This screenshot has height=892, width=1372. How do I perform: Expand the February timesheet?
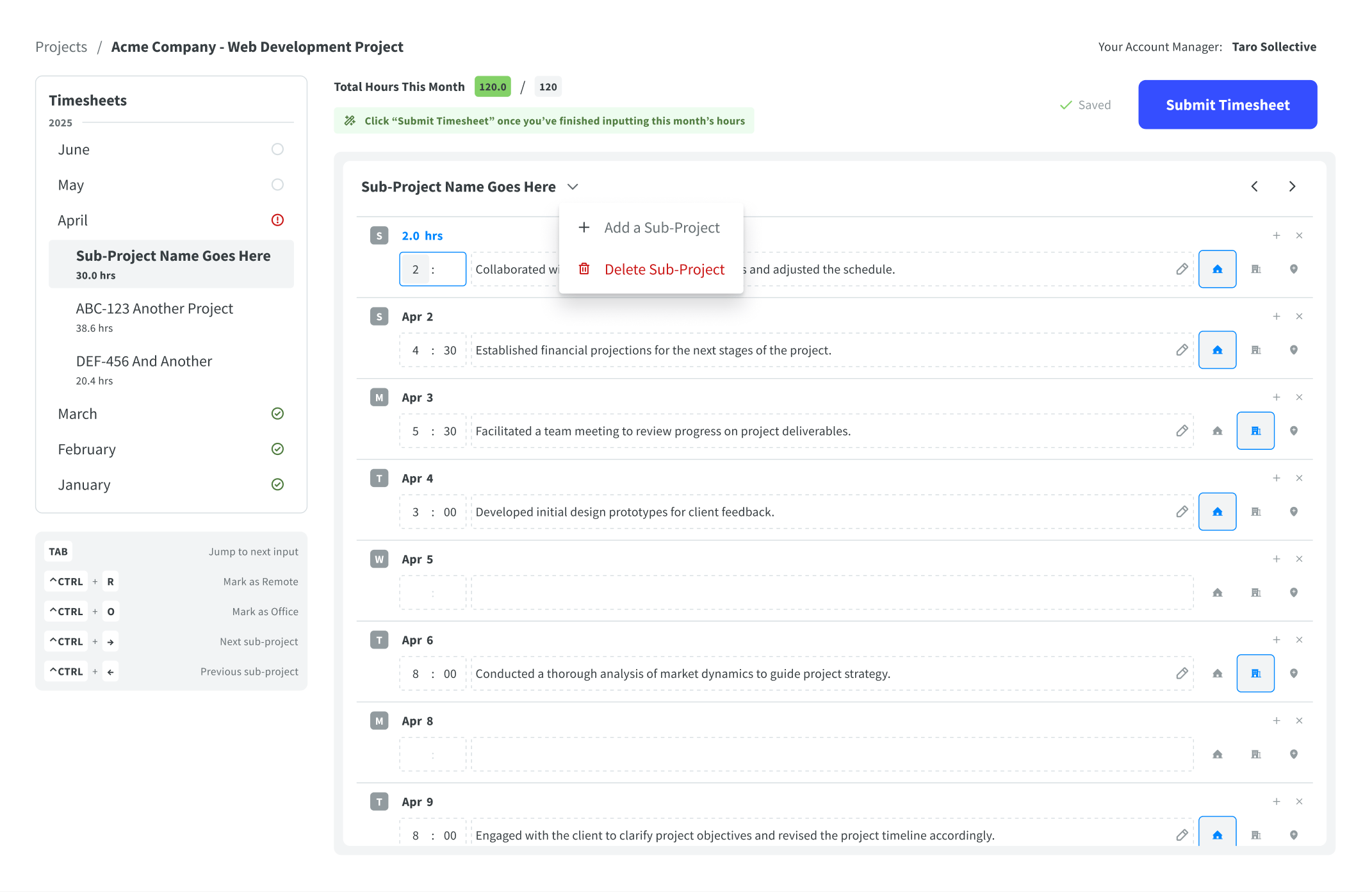[277, 449]
